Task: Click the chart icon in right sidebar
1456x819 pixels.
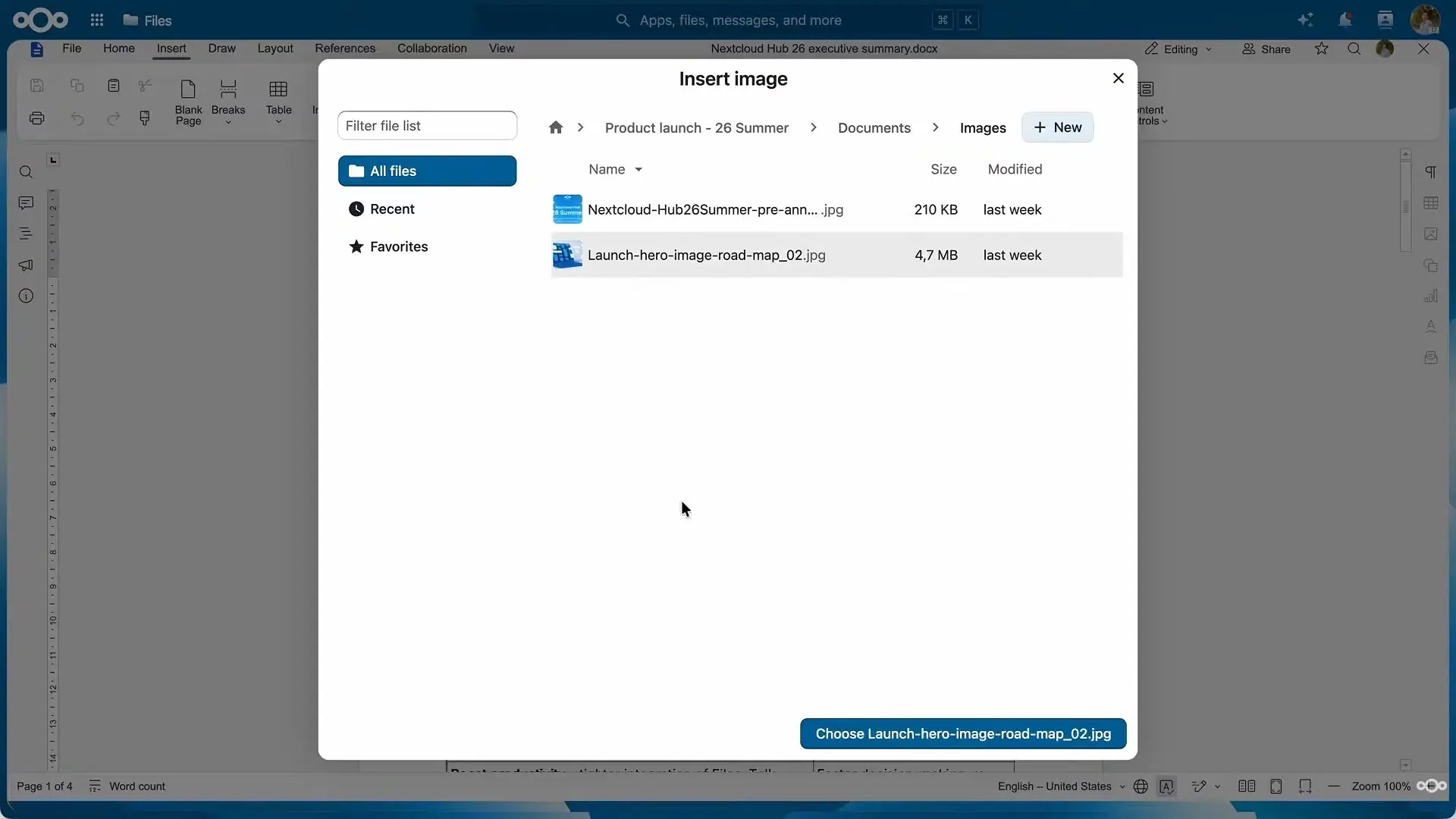Action: (1431, 296)
